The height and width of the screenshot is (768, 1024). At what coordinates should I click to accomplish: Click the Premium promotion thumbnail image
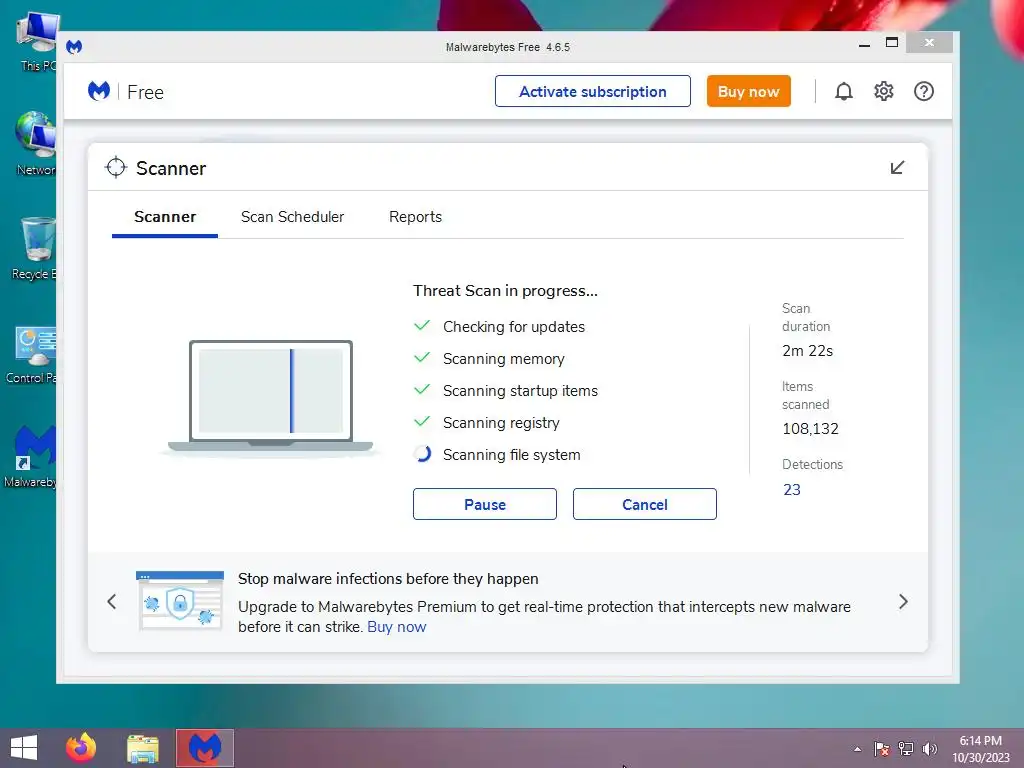coord(180,600)
